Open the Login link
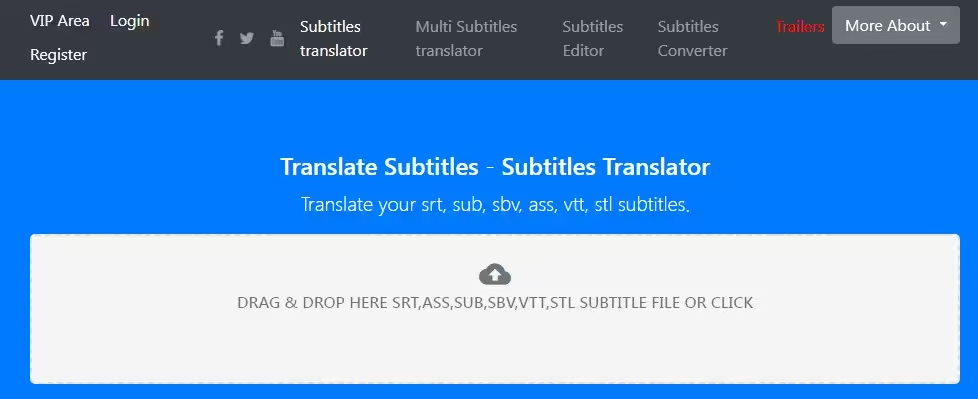 point(130,21)
